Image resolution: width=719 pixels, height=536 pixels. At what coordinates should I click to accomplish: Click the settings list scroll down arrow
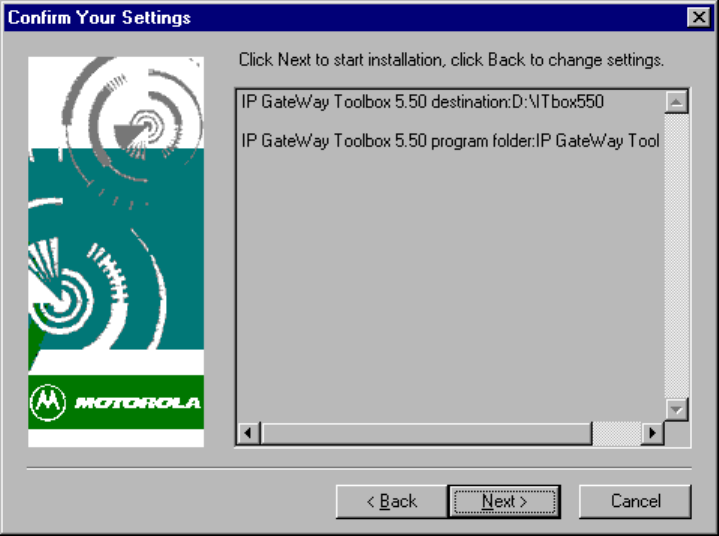[676, 409]
